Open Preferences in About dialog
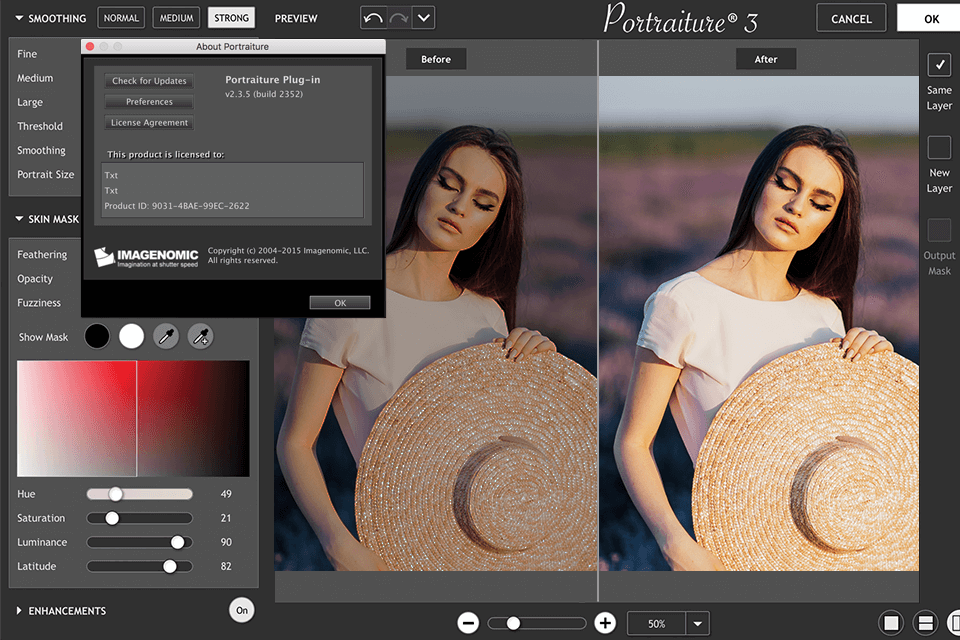The image size is (960, 640). tap(149, 102)
